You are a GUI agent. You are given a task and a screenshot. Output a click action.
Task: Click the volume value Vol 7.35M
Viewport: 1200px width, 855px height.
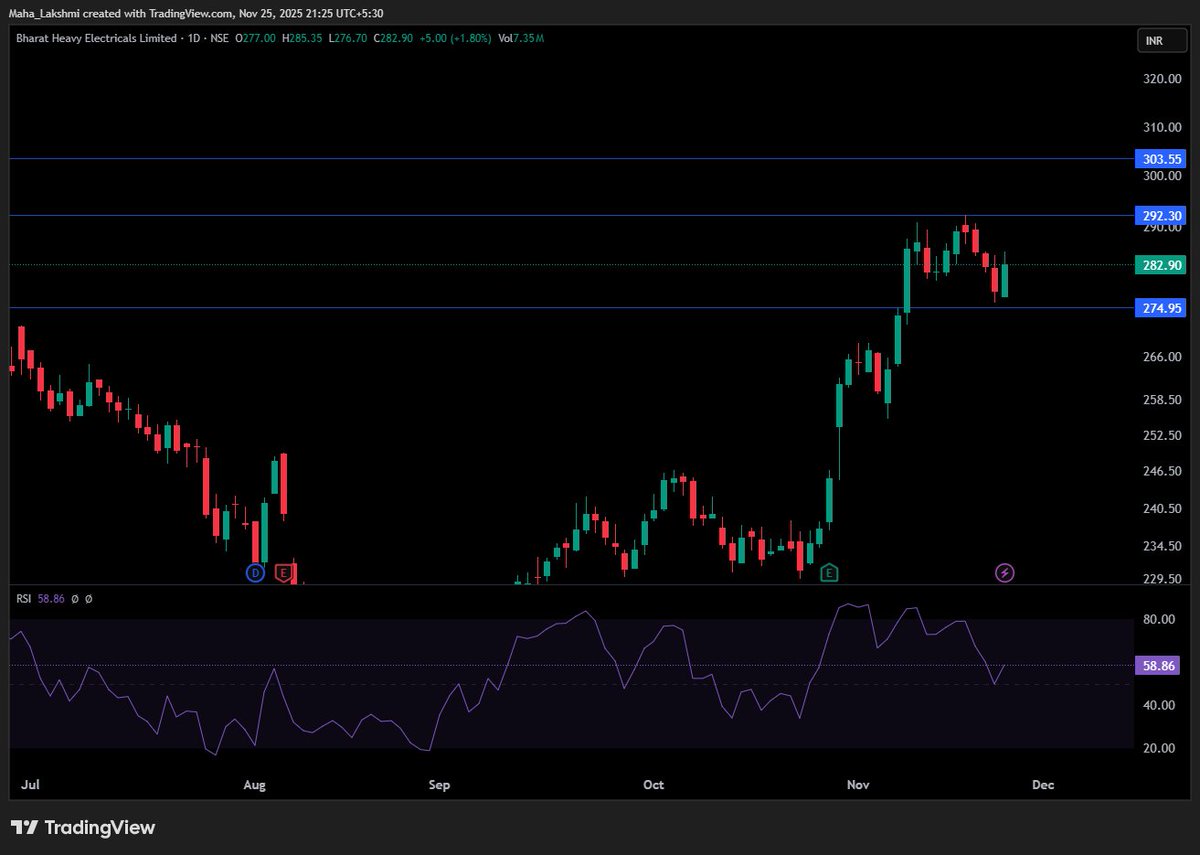(521, 38)
